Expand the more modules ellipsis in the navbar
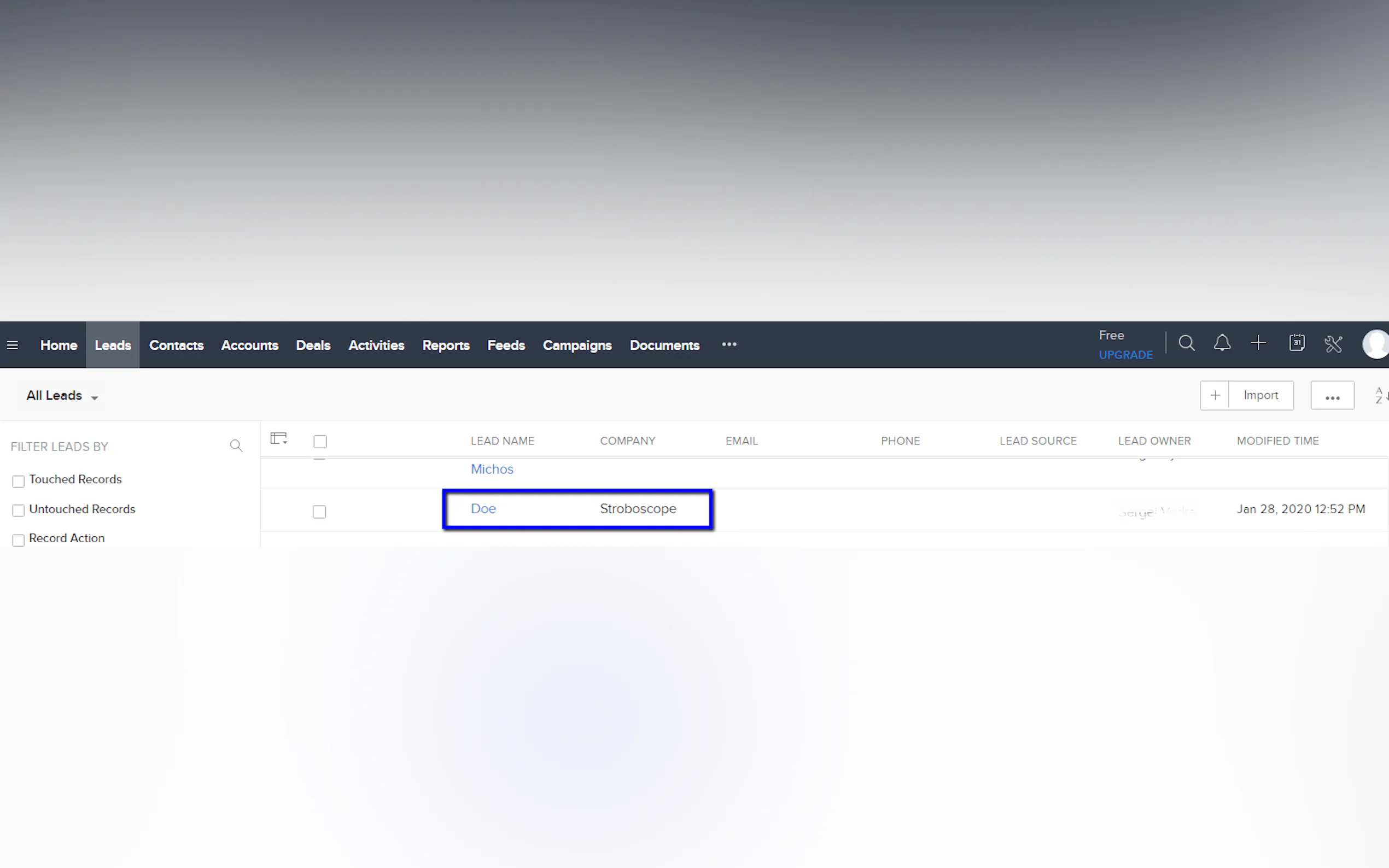 [x=728, y=344]
